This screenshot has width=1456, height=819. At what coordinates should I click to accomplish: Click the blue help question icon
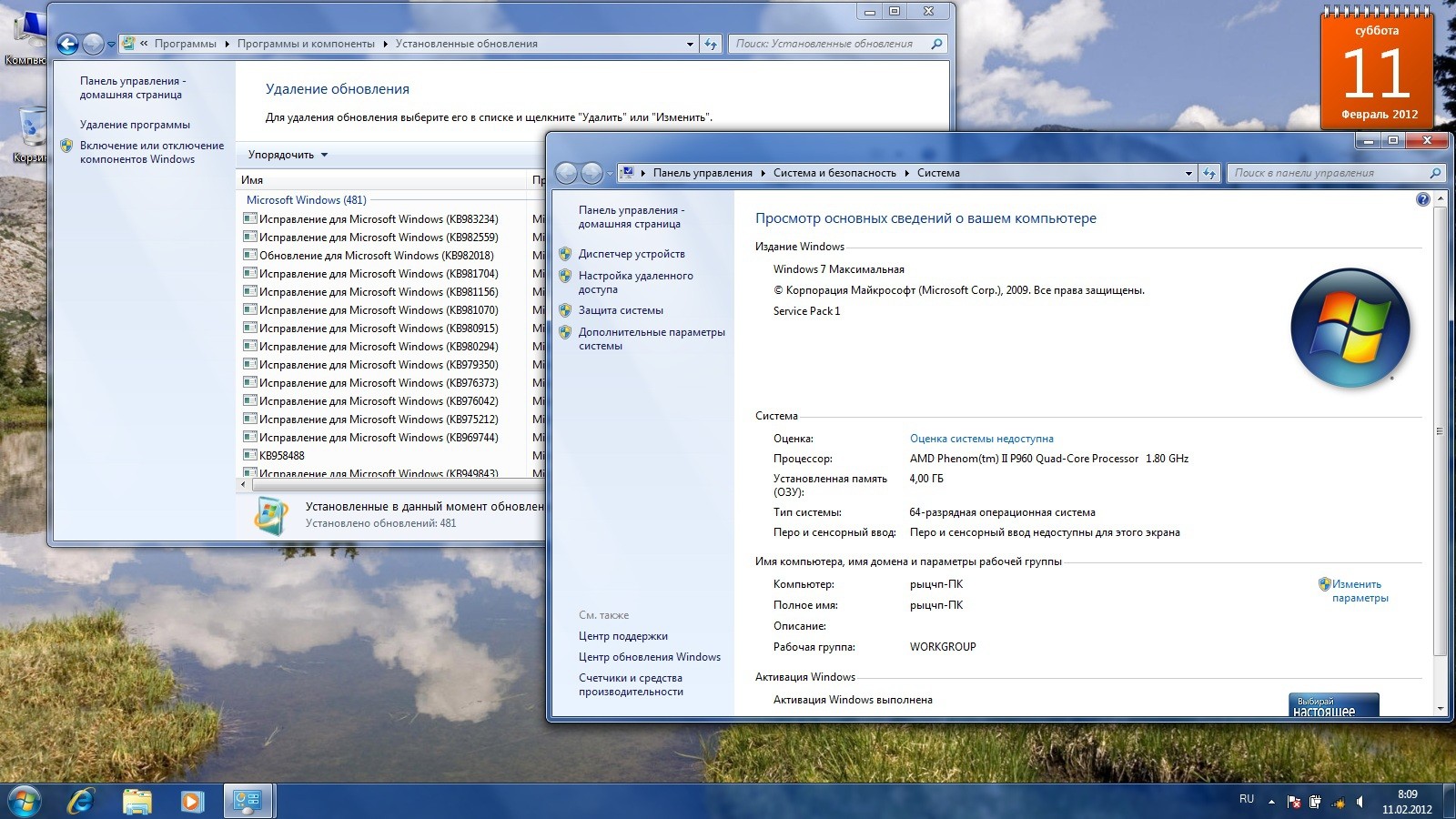pos(1423,199)
